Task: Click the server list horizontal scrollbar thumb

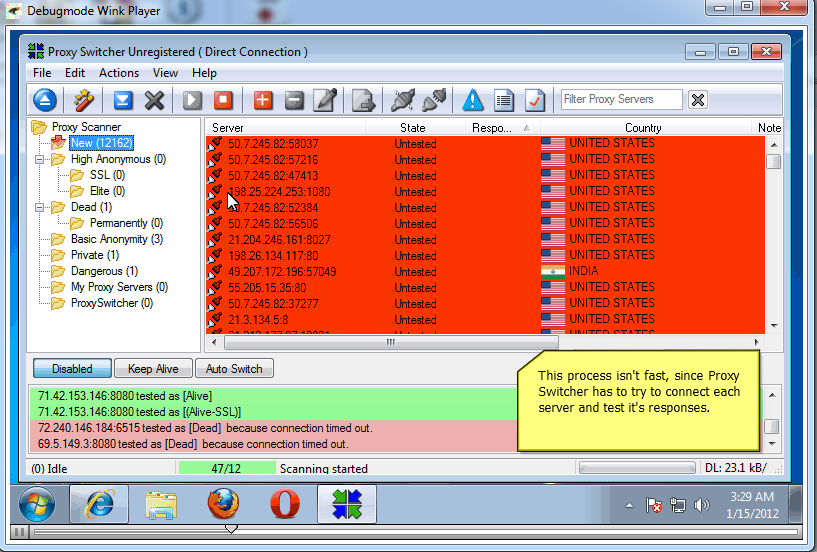Action: 391,342
